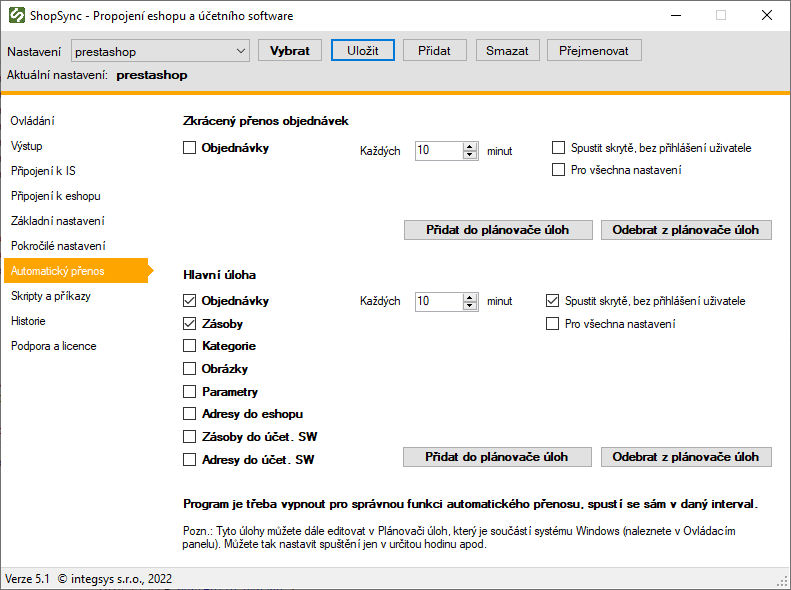Click the upper Odebrat z plánovače úloh button
The image size is (791, 590).
(686, 230)
